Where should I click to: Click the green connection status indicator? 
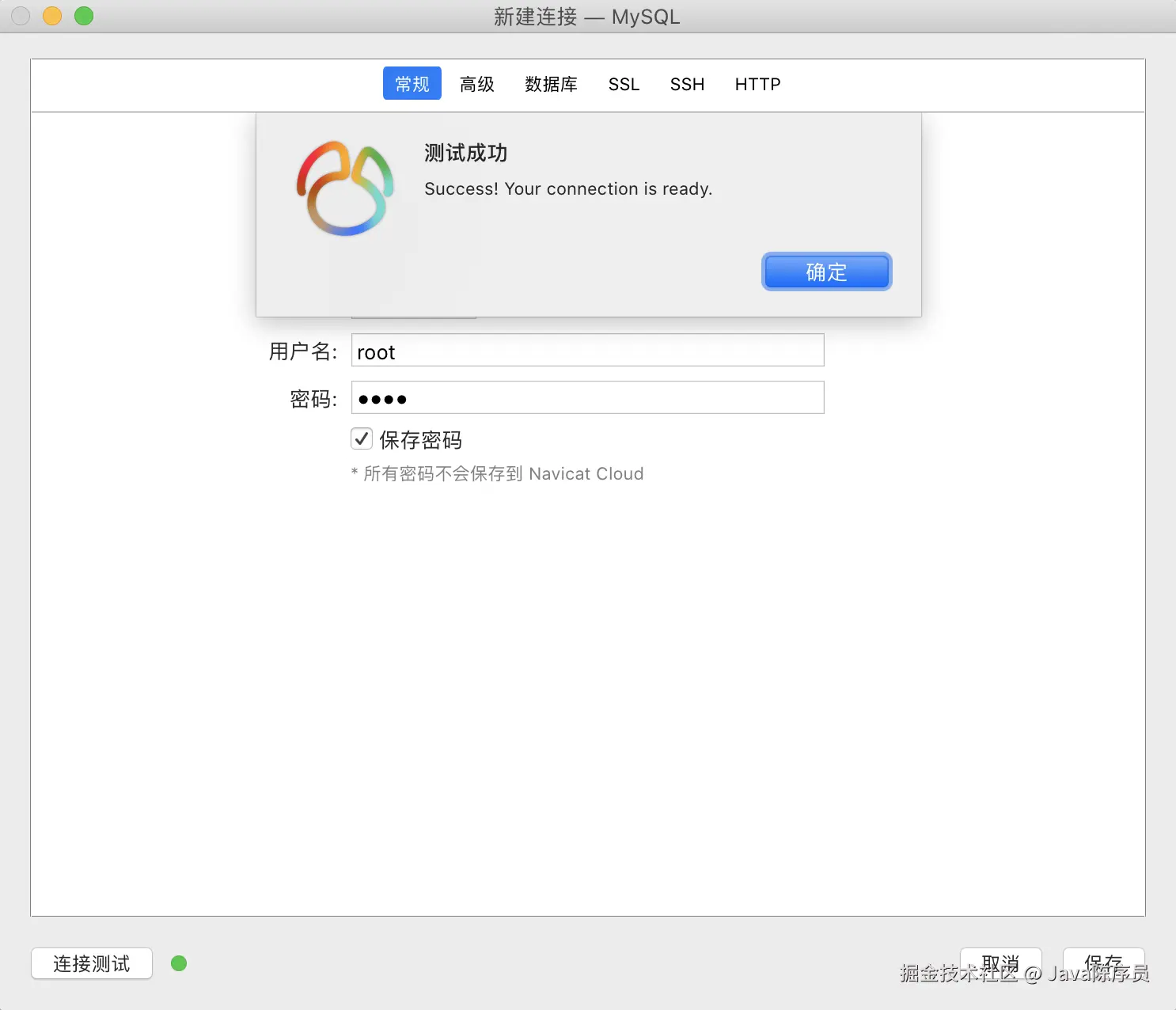(179, 963)
